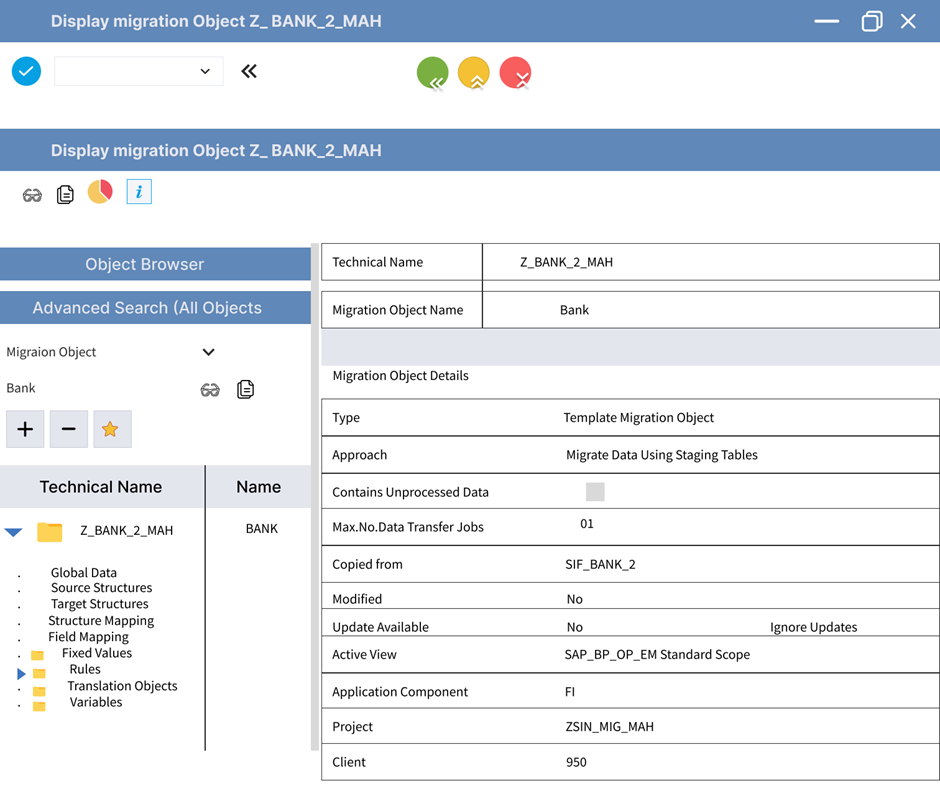The image size is (940, 801).
Task: Select Target Structures tree item
Action: (x=100, y=604)
